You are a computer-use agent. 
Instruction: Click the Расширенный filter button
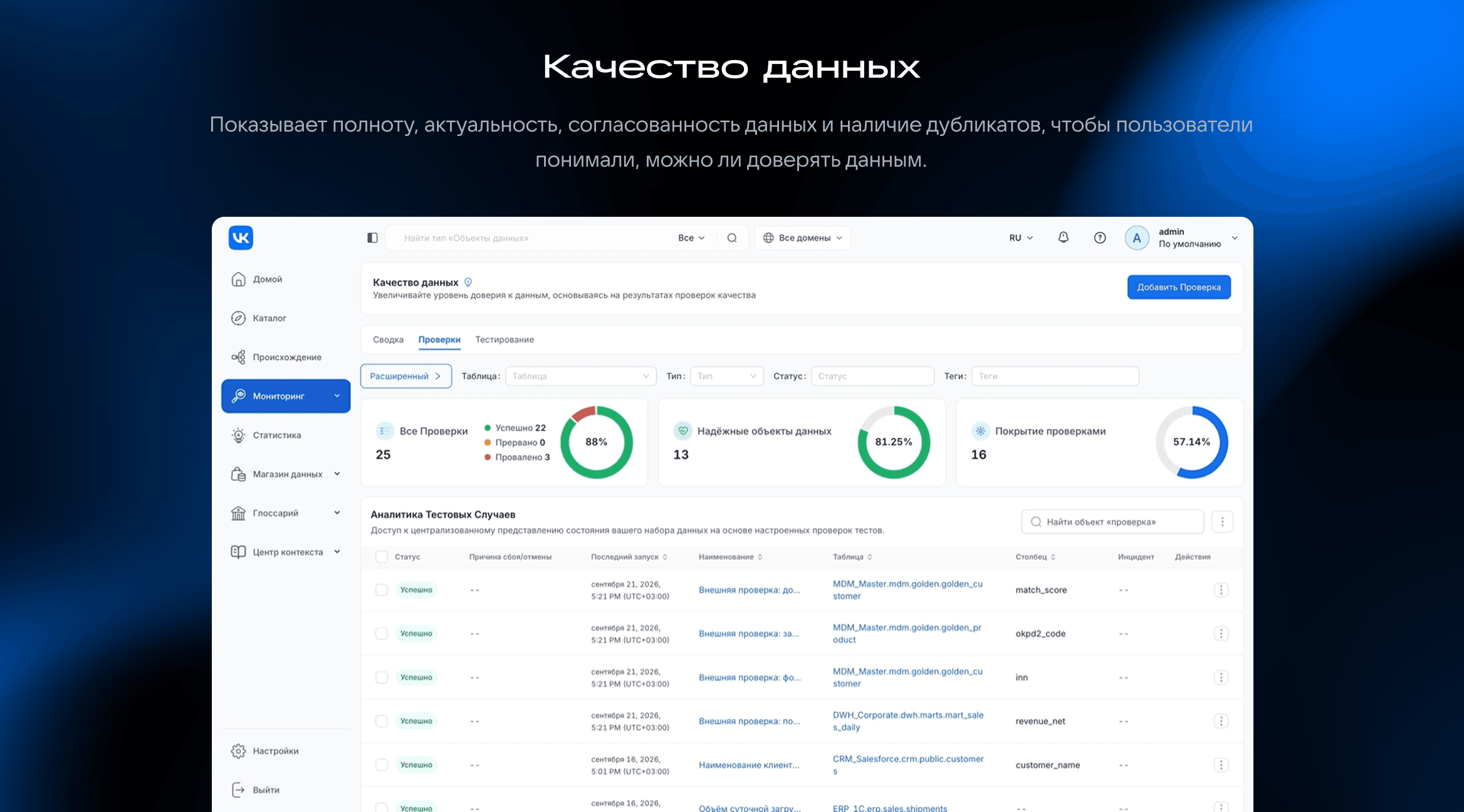(406, 376)
